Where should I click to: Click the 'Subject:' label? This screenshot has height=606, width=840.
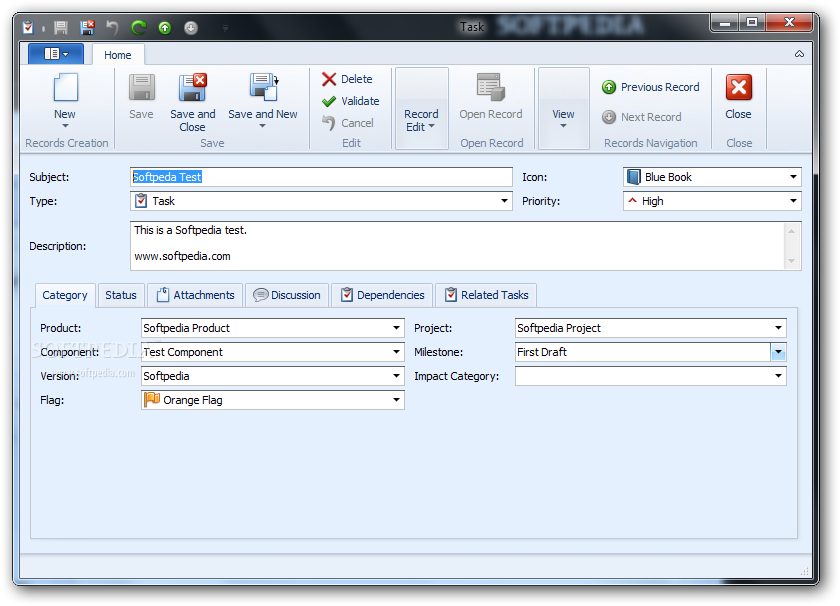pyautogui.click(x=49, y=177)
